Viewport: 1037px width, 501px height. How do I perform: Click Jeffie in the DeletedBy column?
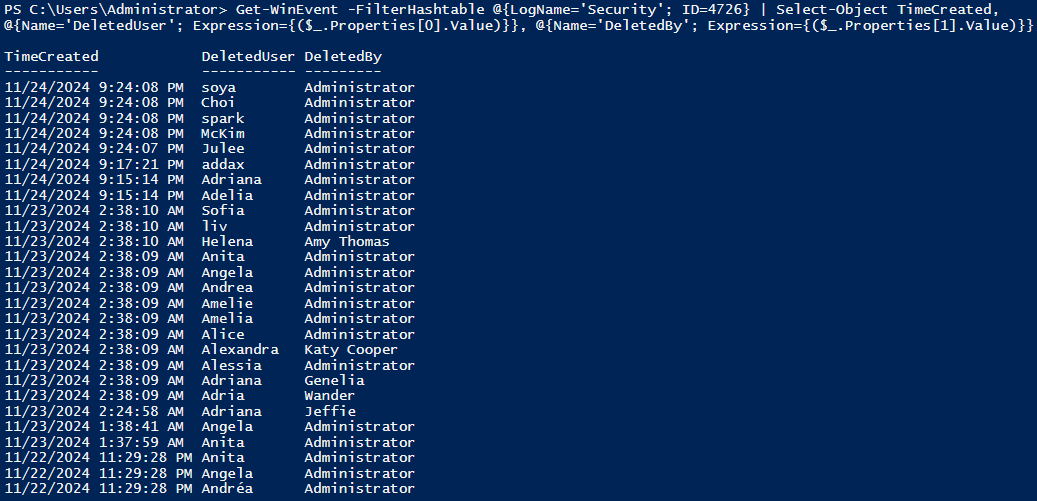pyautogui.click(x=330, y=411)
